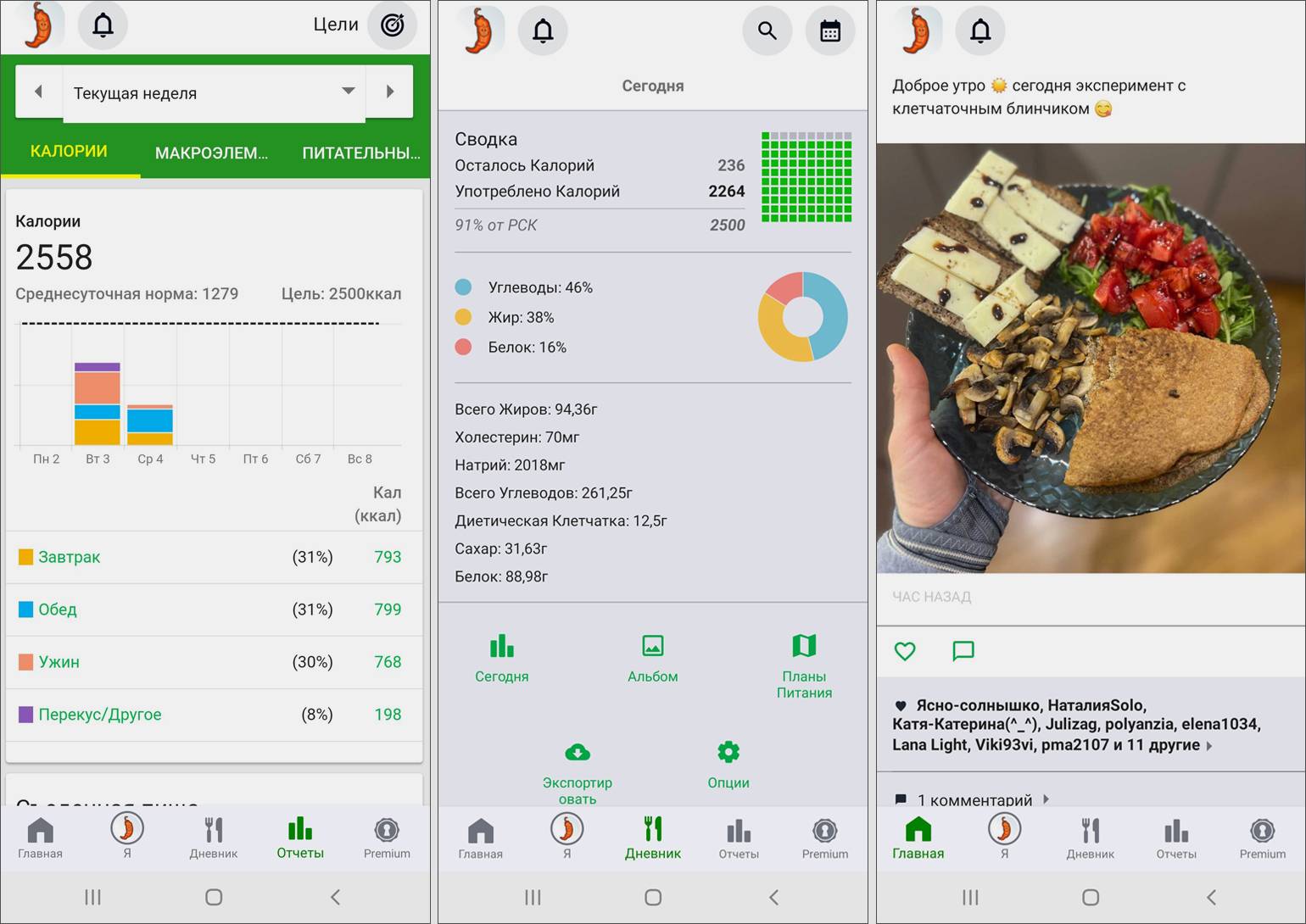This screenshot has width=1306, height=924.
Task: Open the Текущая неделя period dropdown
Action: [x=214, y=92]
